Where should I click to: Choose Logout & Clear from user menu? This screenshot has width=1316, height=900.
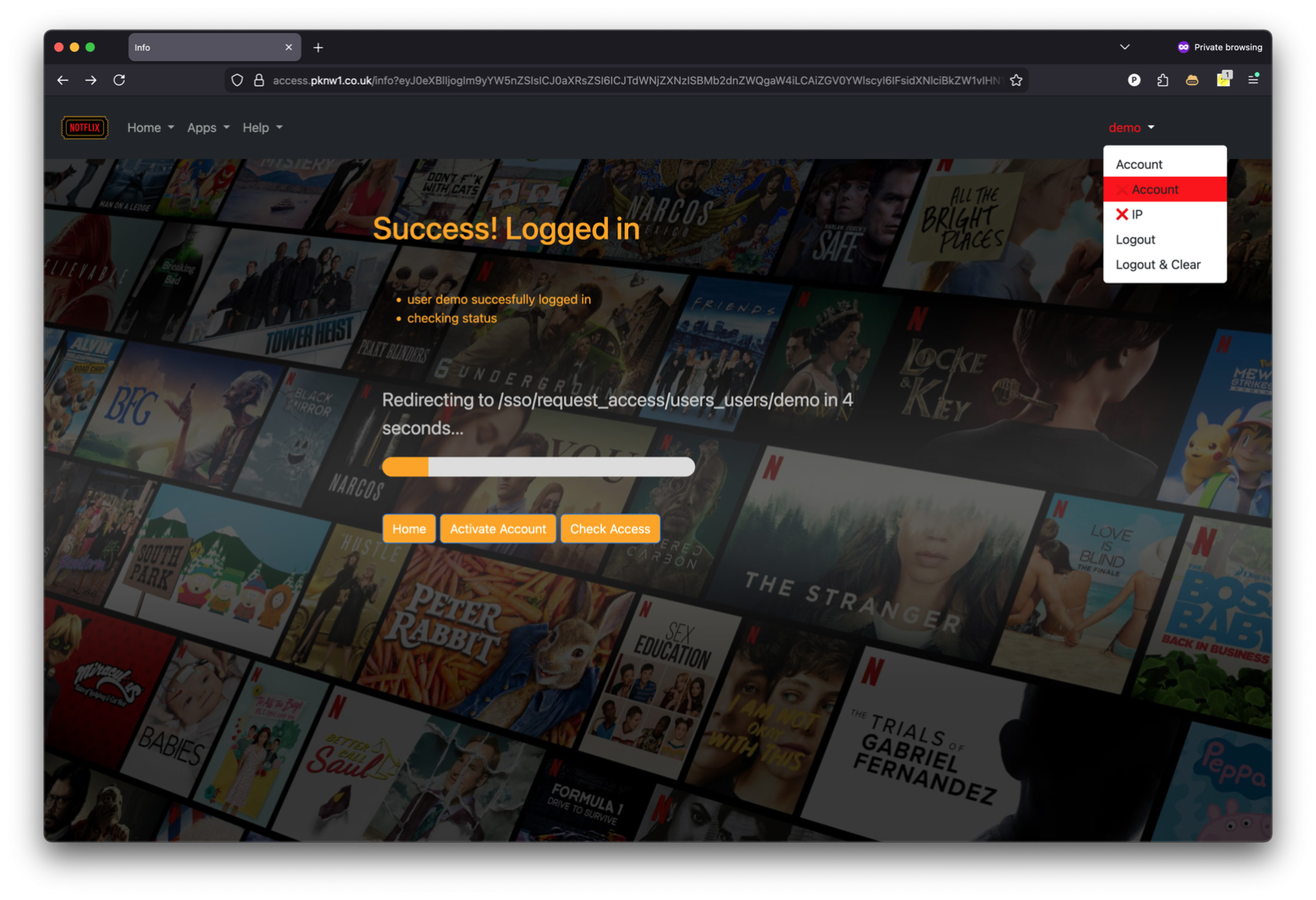[x=1165, y=265]
